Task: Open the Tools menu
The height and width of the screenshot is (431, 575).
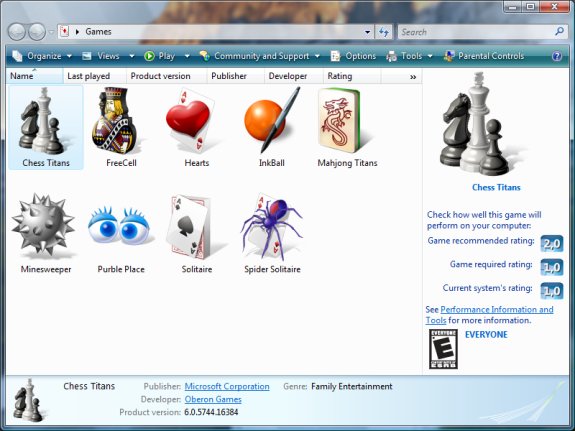Action: (410, 56)
